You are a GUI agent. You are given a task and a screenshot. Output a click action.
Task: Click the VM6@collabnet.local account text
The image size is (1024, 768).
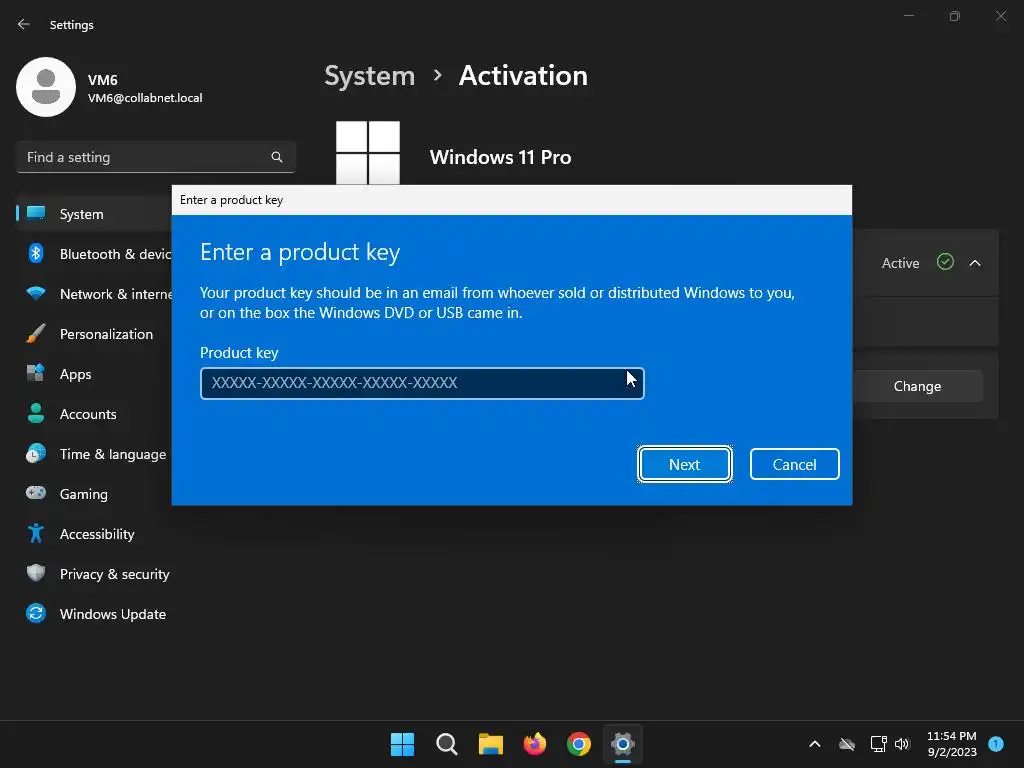pyautogui.click(x=145, y=98)
